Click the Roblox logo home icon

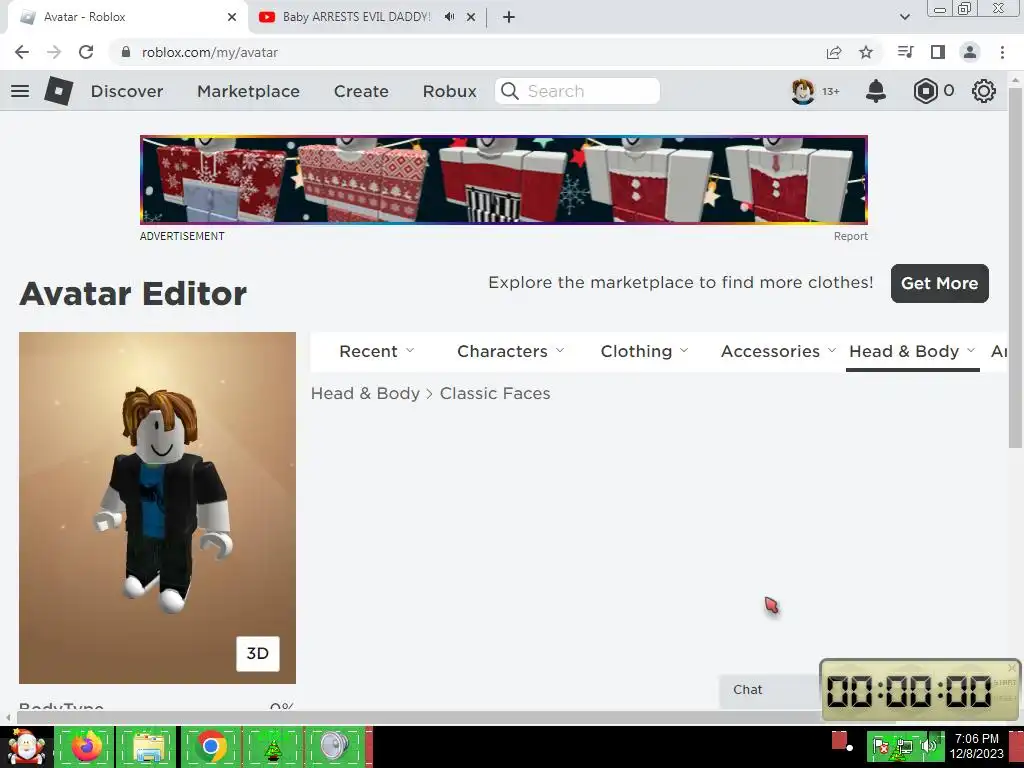(x=59, y=91)
